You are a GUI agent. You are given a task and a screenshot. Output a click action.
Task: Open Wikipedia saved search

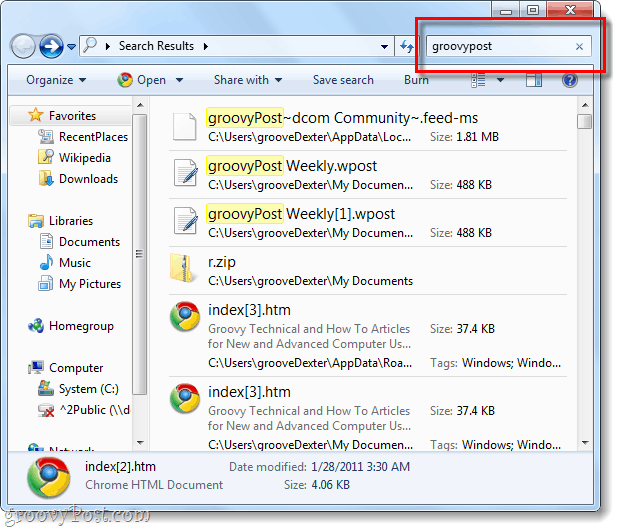pyautogui.click(x=85, y=158)
